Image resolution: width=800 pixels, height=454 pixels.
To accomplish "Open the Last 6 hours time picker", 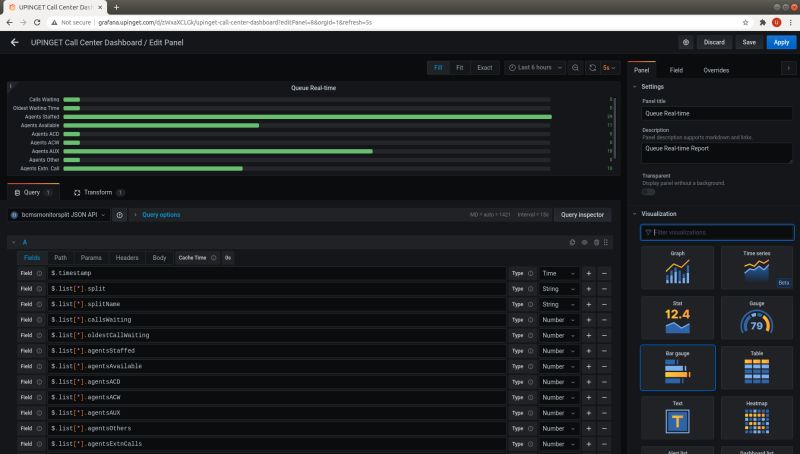I will pos(535,67).
